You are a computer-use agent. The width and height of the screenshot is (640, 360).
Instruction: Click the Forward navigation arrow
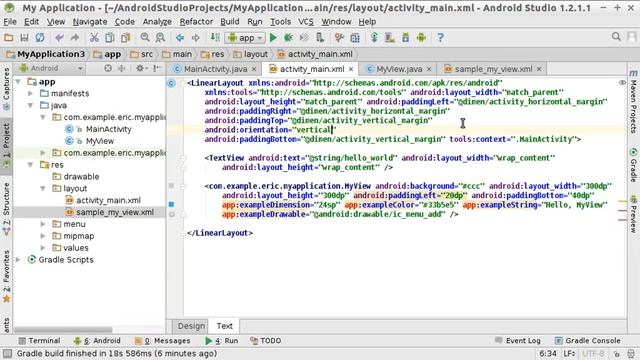point(196,38)
